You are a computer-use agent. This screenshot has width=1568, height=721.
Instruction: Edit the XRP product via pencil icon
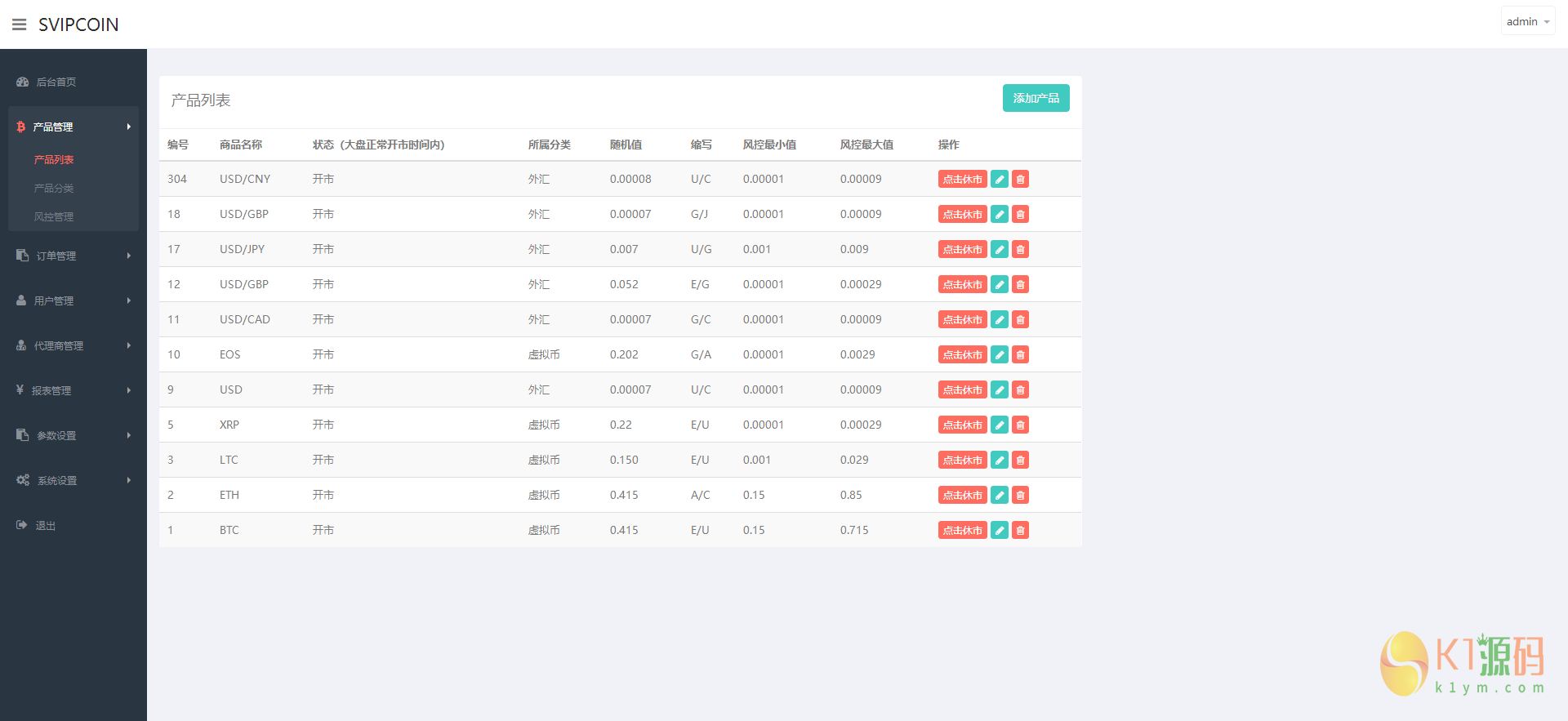pos(999,425)
